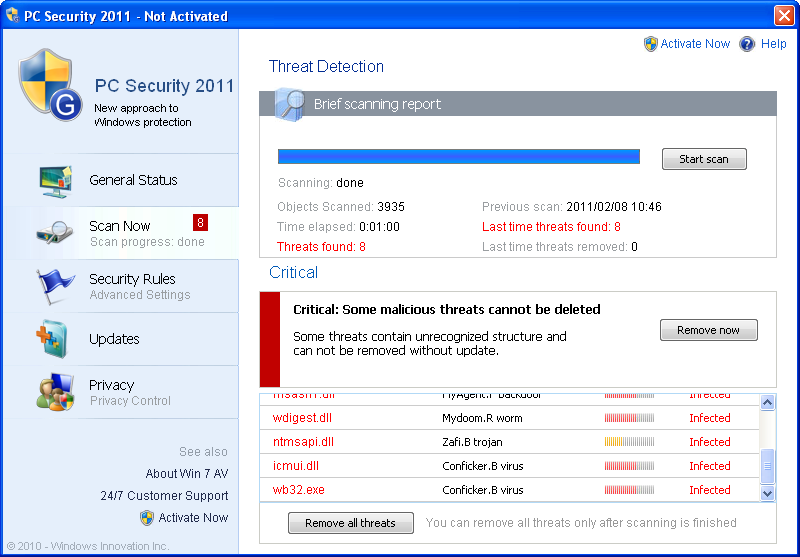The height and width of the screenshot is (557, 800).
Task: Click the top-right Activate Now shield icon
Action: pos(651,44)
